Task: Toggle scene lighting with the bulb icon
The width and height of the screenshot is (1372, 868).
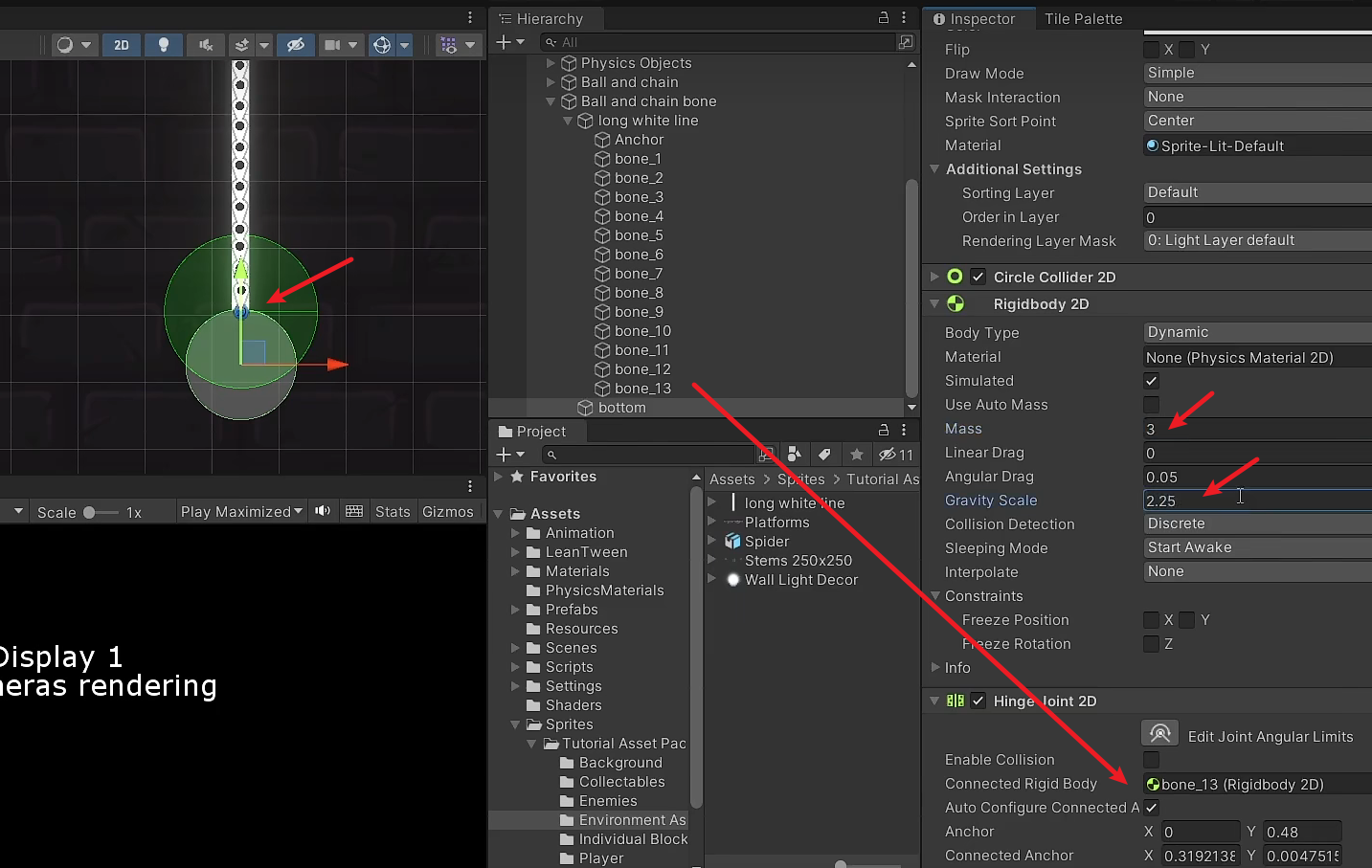Action: click(x=164, y=44)
